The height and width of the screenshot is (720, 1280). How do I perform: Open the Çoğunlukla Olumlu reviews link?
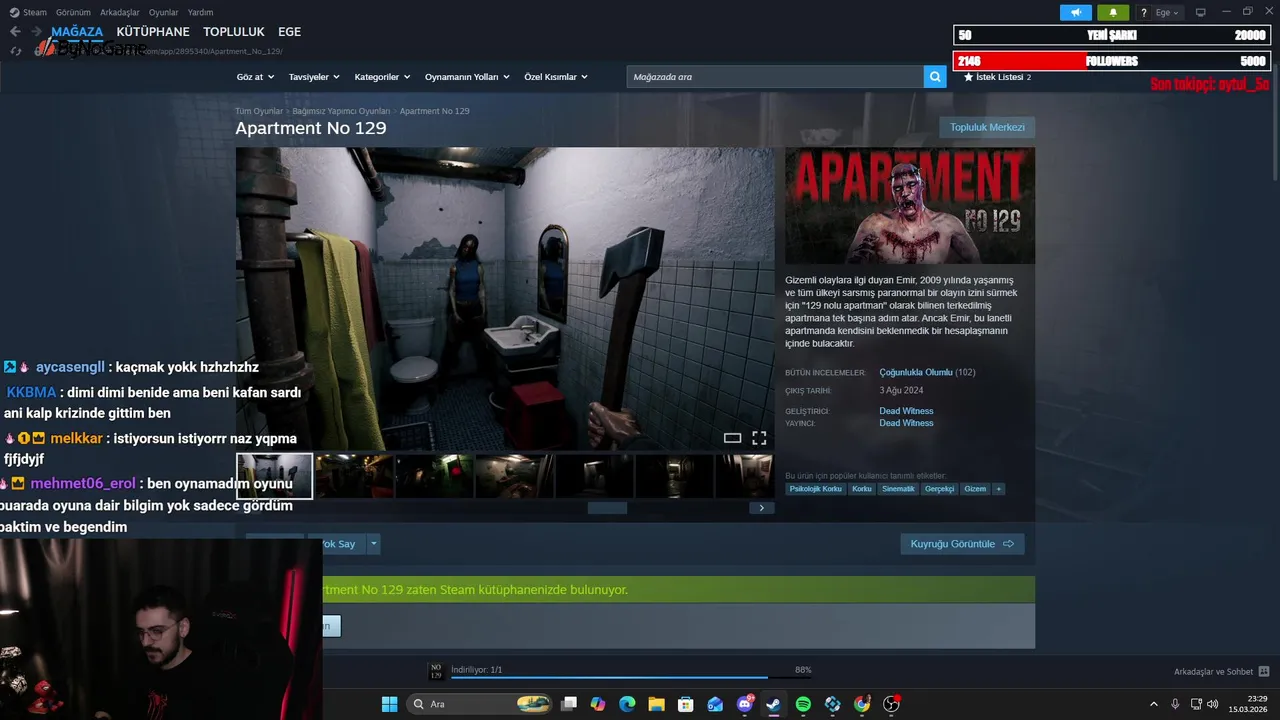[916, 372]
